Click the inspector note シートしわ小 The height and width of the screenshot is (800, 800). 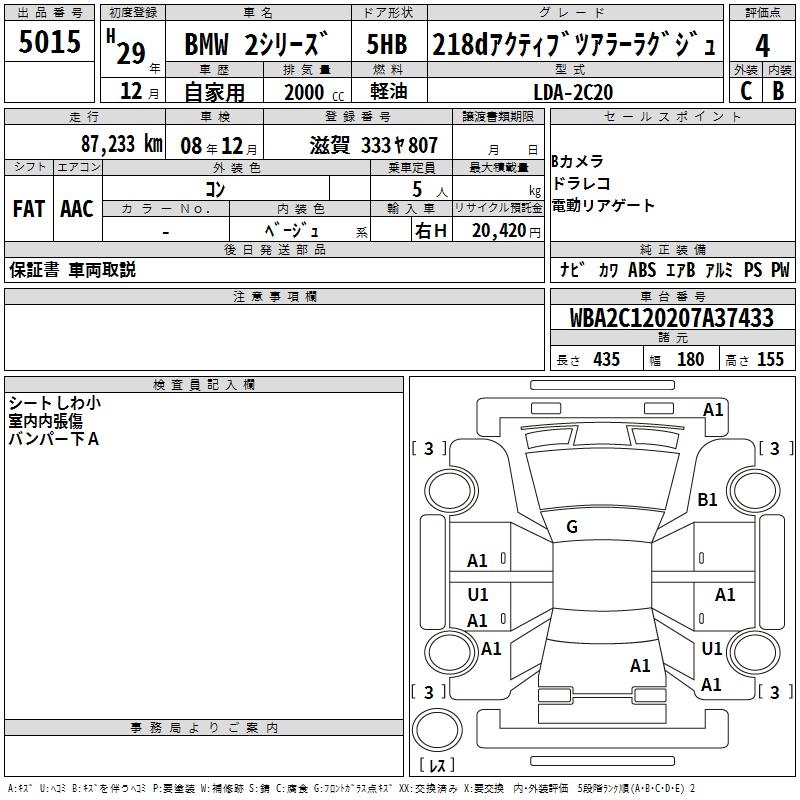point(55,403)
